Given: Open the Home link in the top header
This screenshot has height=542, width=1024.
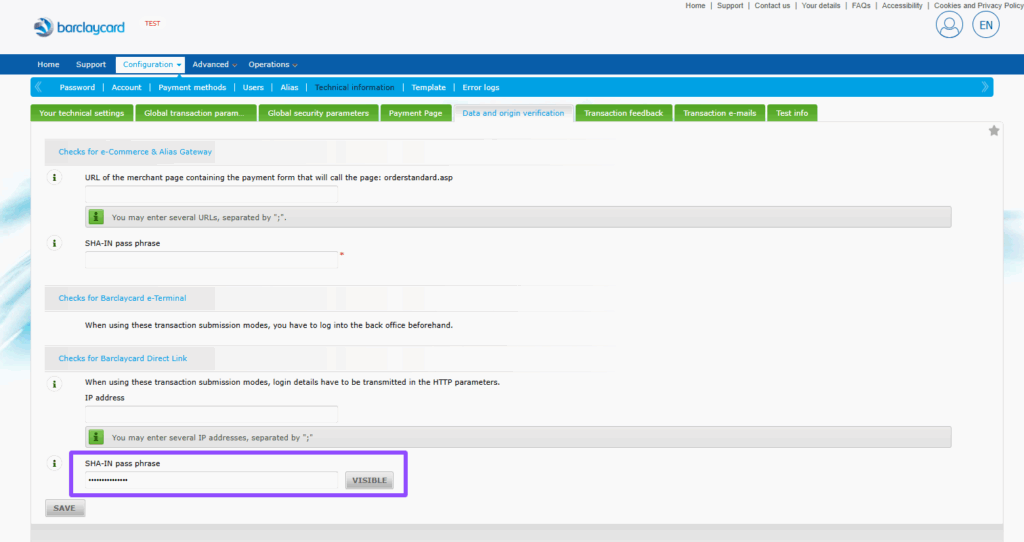Looking at the screenshot, I should [x=696, y=5].
